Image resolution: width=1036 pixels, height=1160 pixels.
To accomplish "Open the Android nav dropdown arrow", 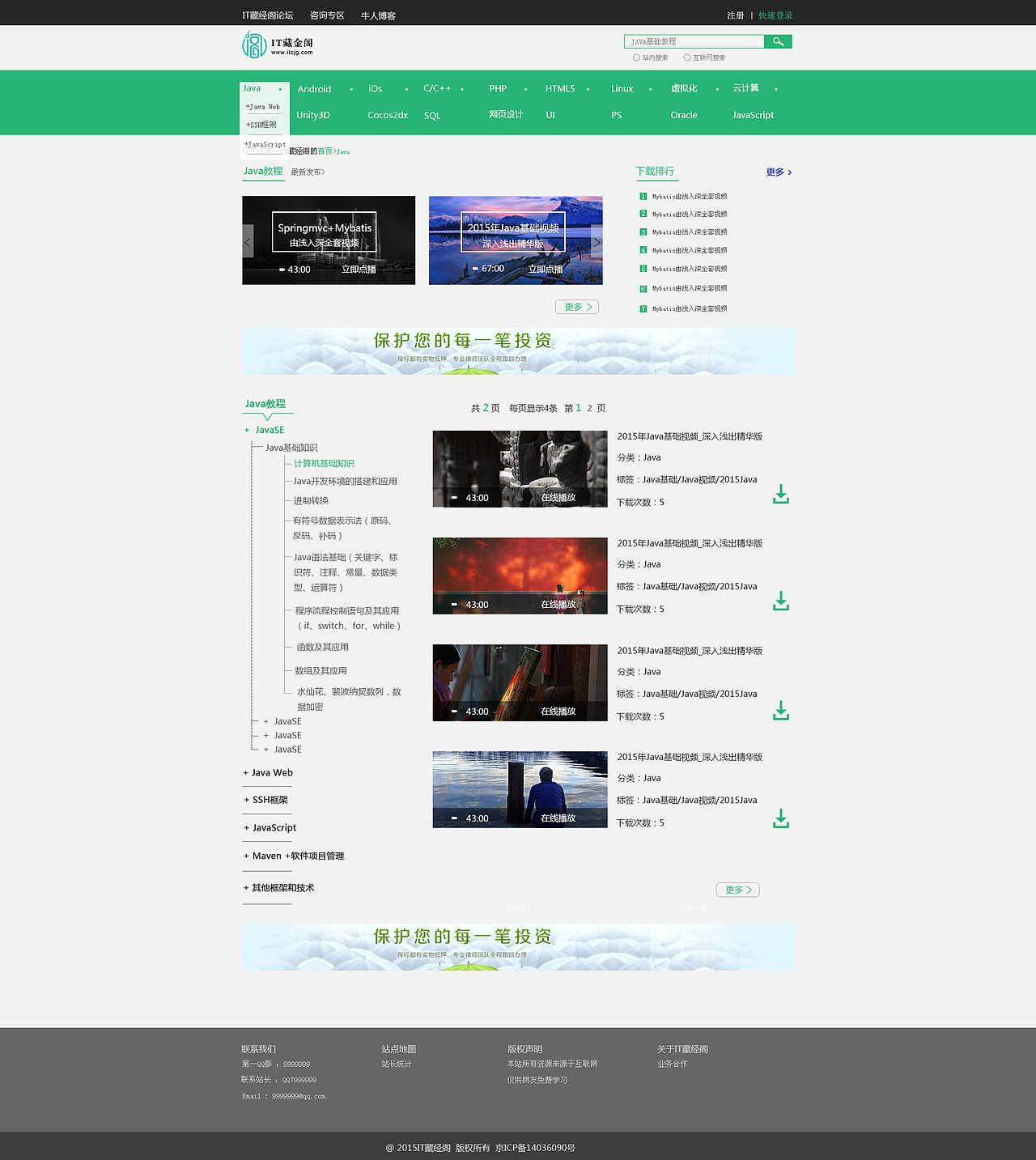I will pyautogui.click(x=351, y=89).
